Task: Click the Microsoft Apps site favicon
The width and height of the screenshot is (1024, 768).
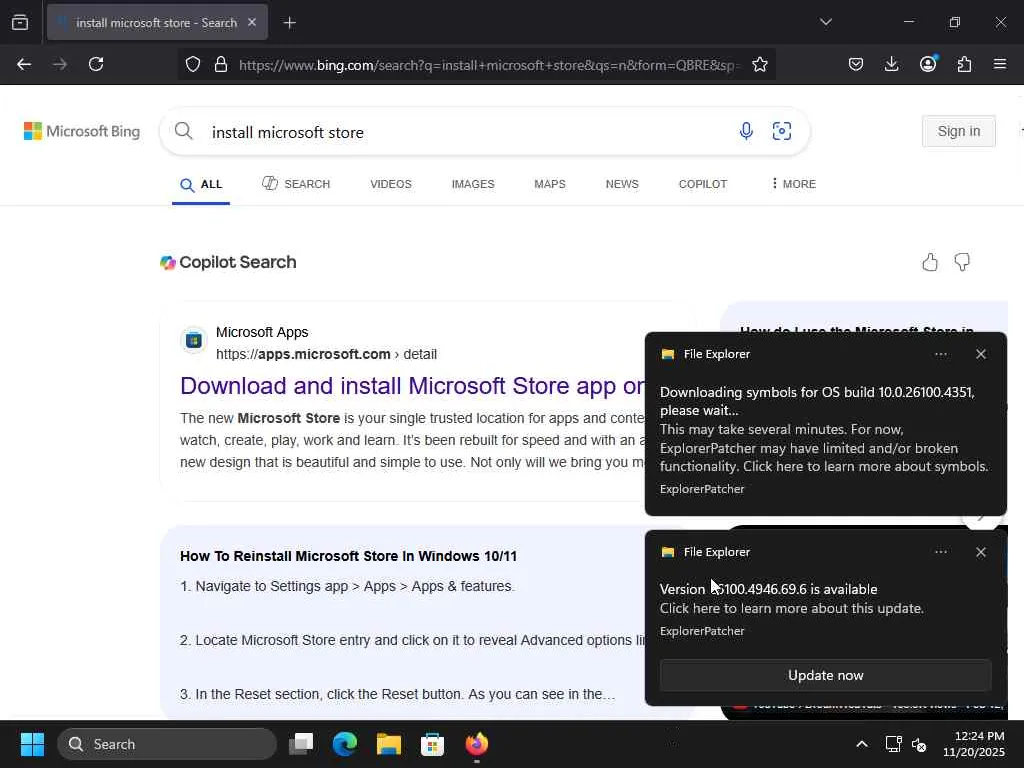Action: click(194, 340)
